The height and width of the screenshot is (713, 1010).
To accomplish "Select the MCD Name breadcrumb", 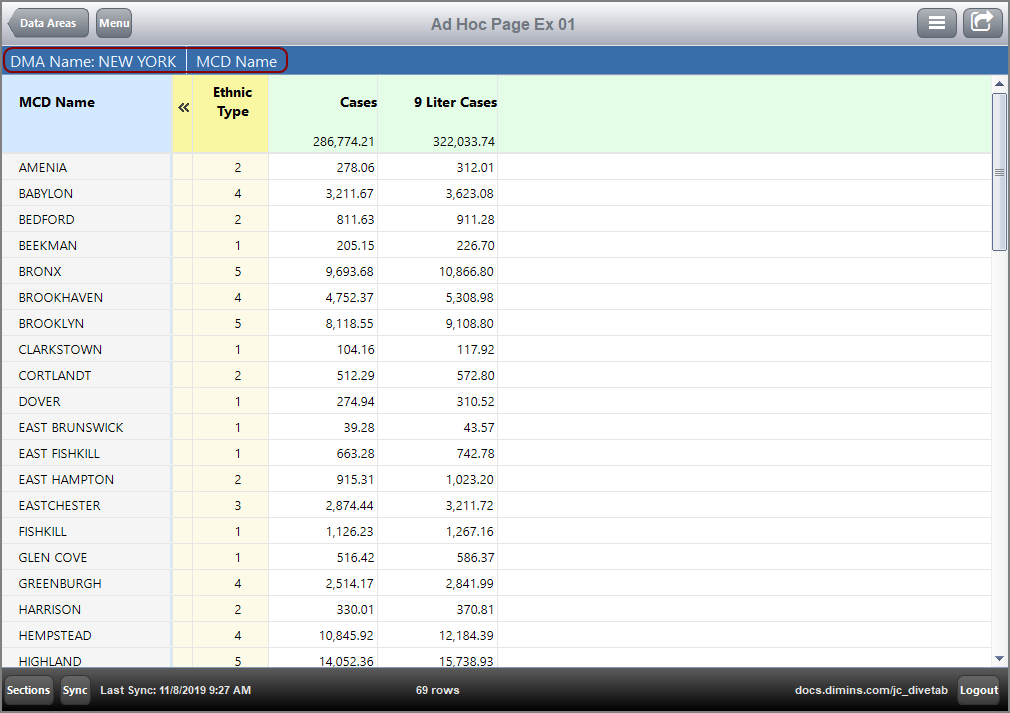I will [236, 61].
